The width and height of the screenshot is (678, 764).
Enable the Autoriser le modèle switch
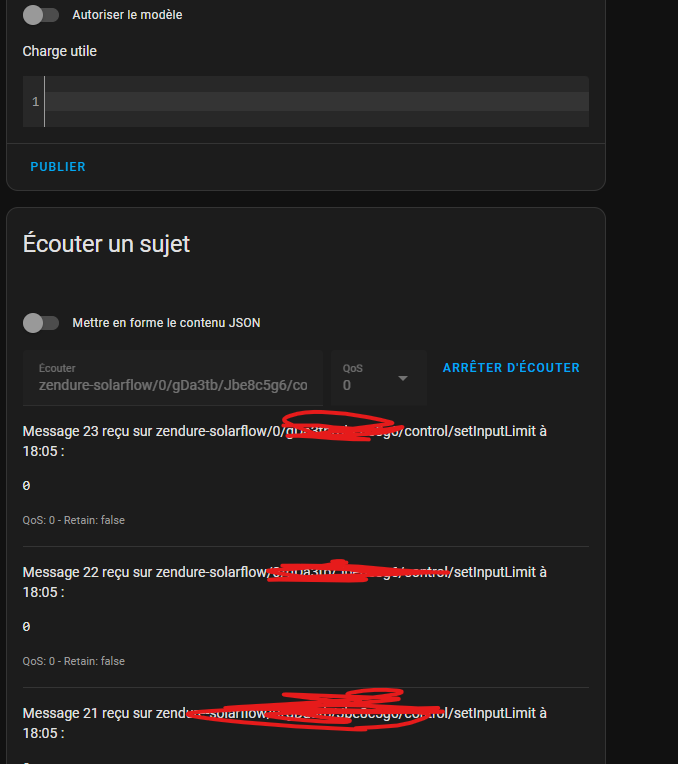click(41, 15)
